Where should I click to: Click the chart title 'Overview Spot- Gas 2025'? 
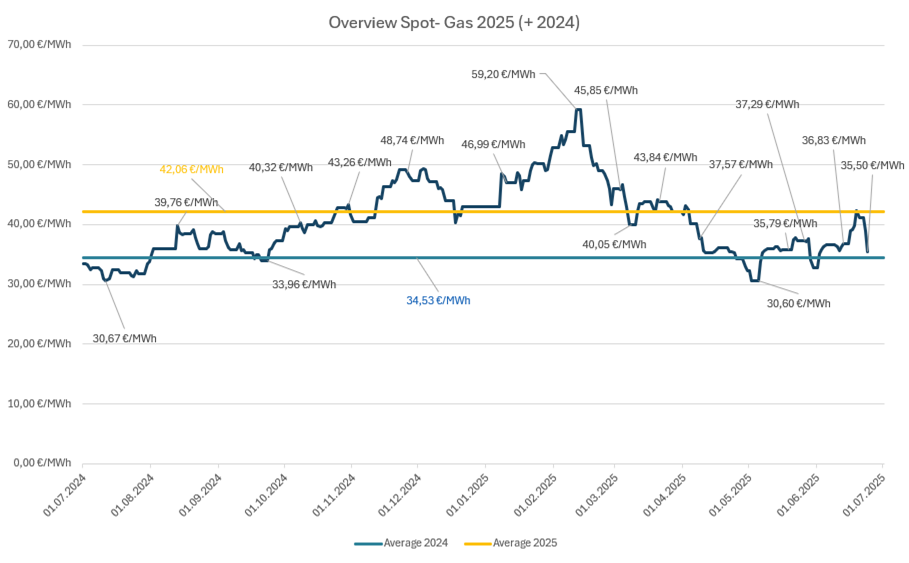[453, 22]
